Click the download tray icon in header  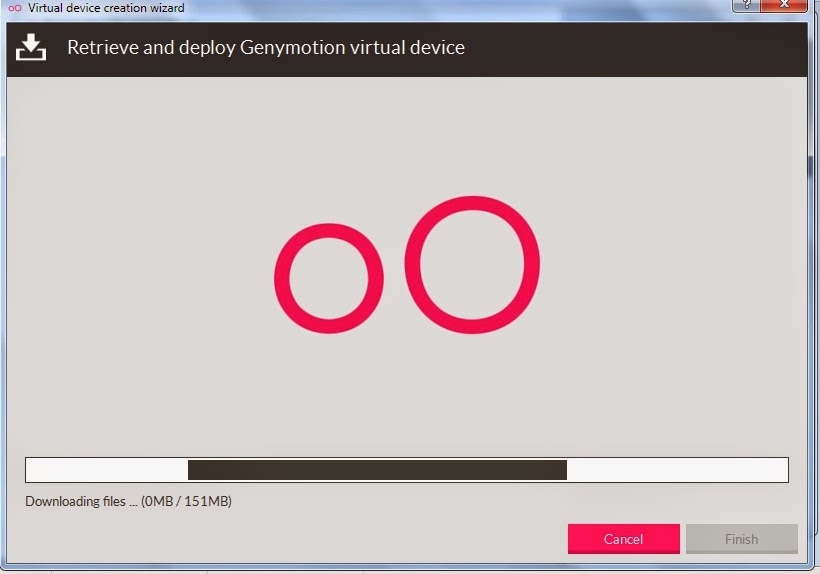point(31,47)
